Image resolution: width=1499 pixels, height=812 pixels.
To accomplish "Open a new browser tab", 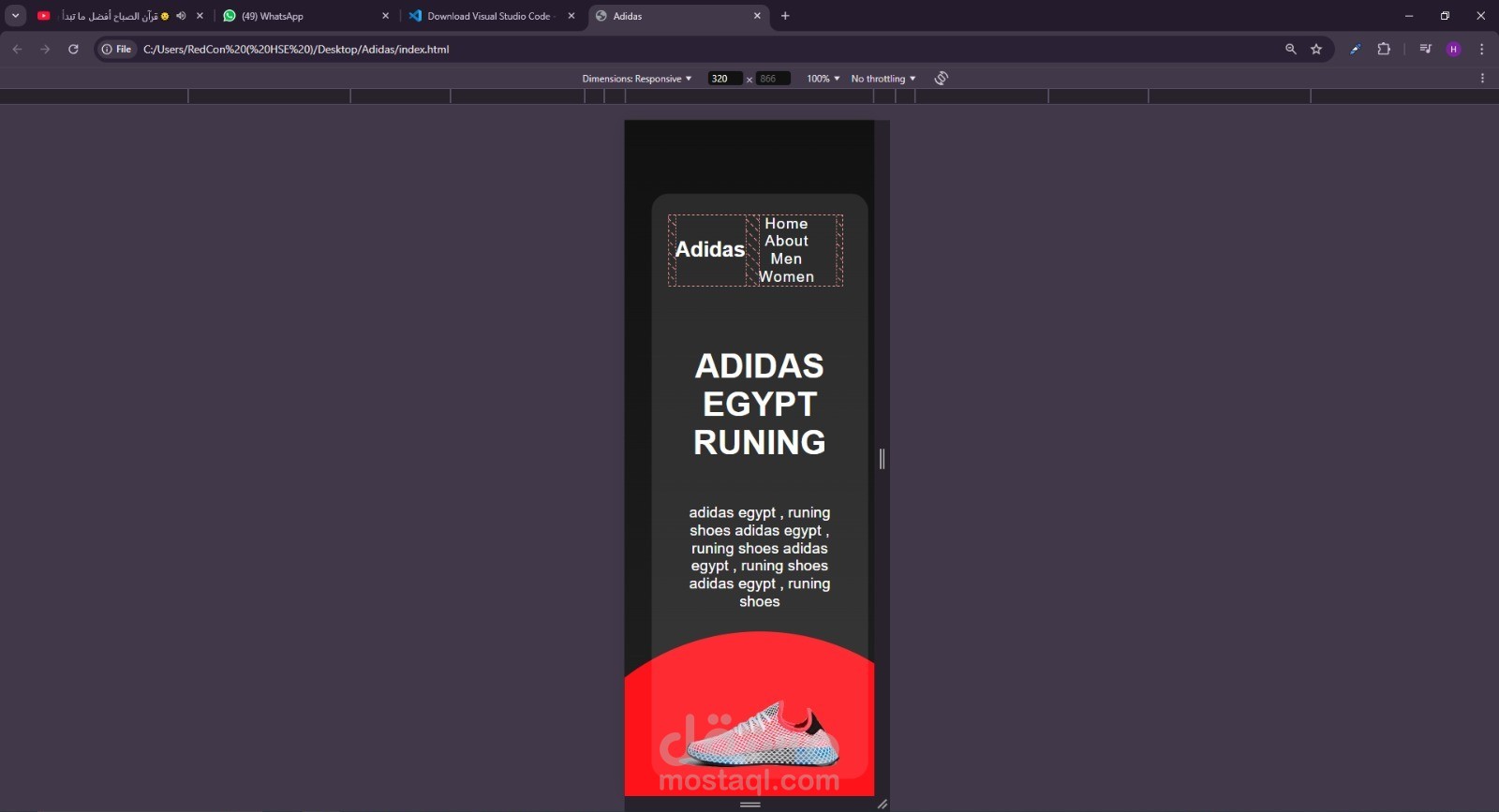I will (785, 16).
